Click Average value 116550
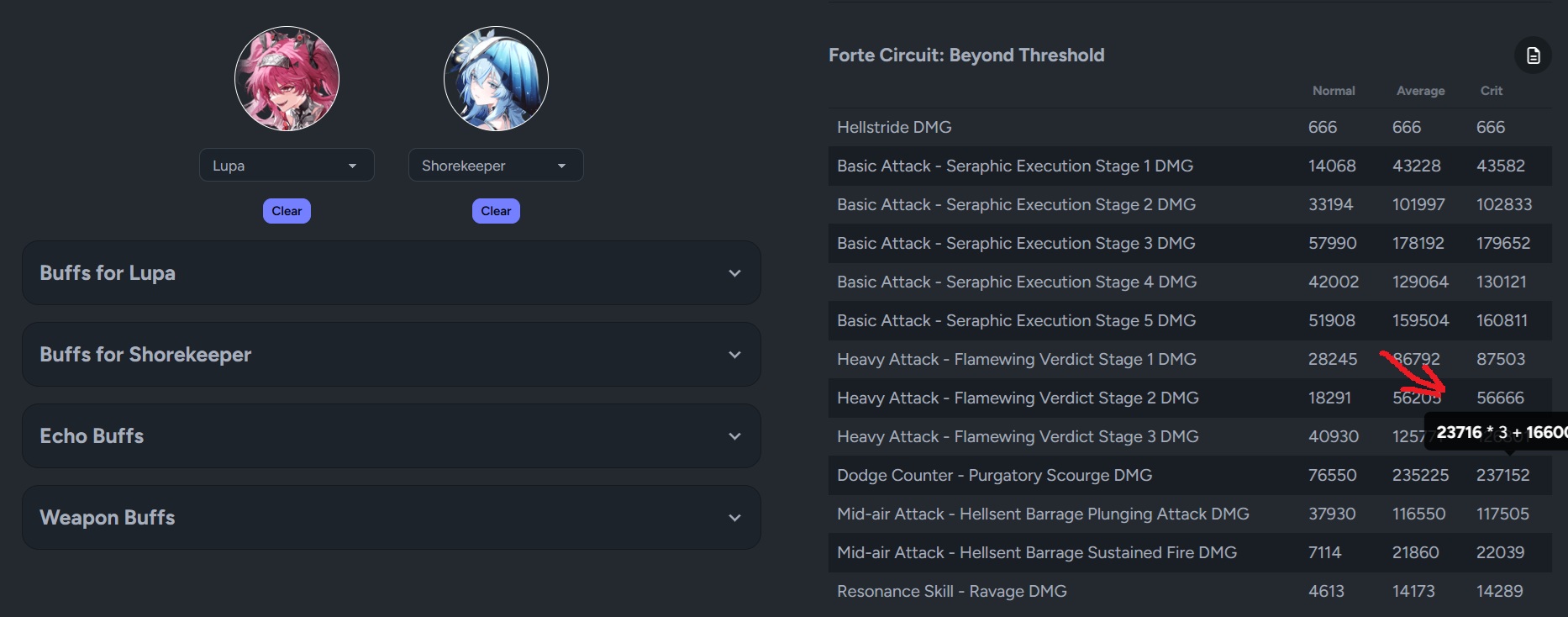1568x617 pixels. coord(1419,514)
